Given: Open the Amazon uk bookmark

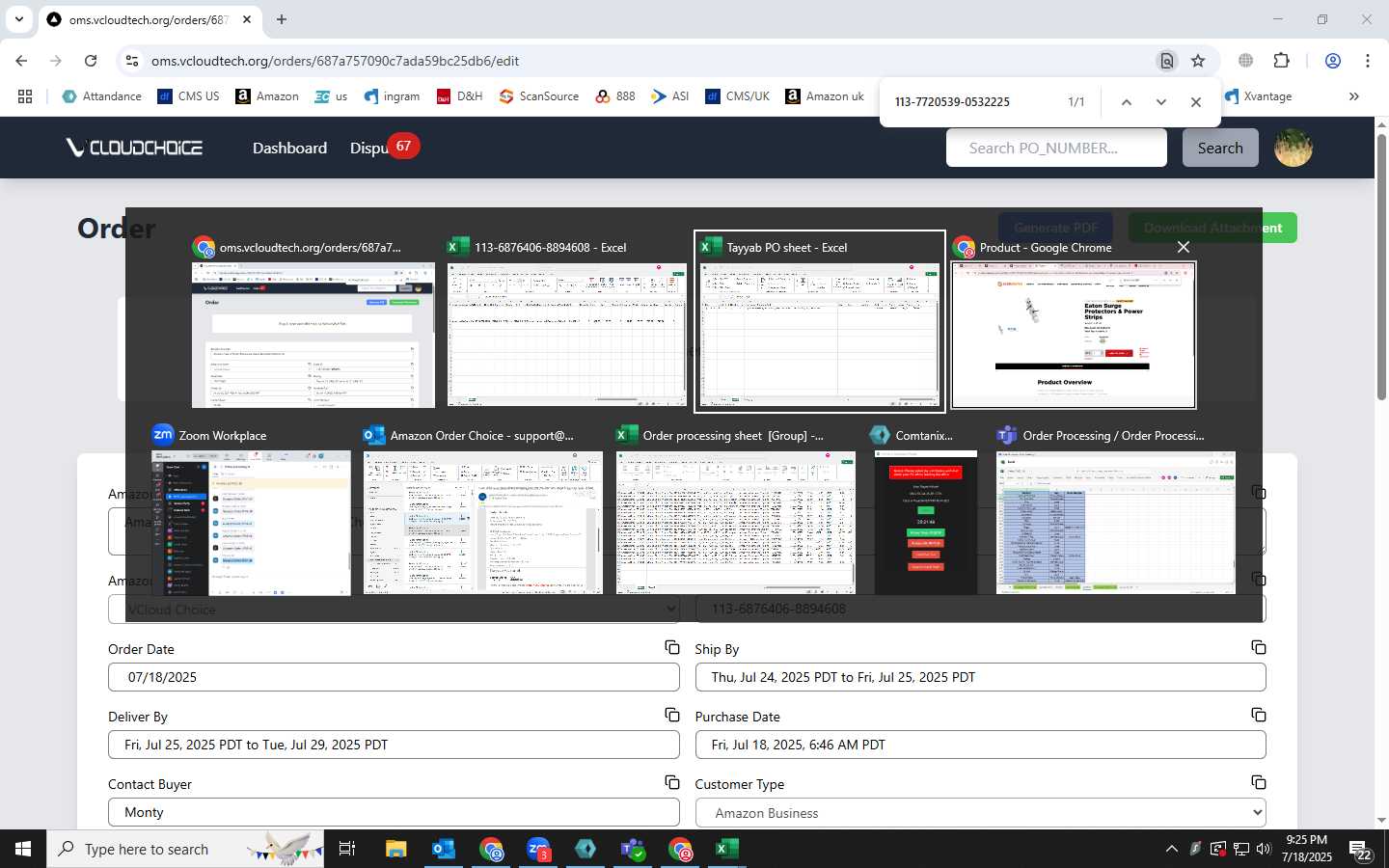Looking at the screenshot, I should (x=825, y=96).
